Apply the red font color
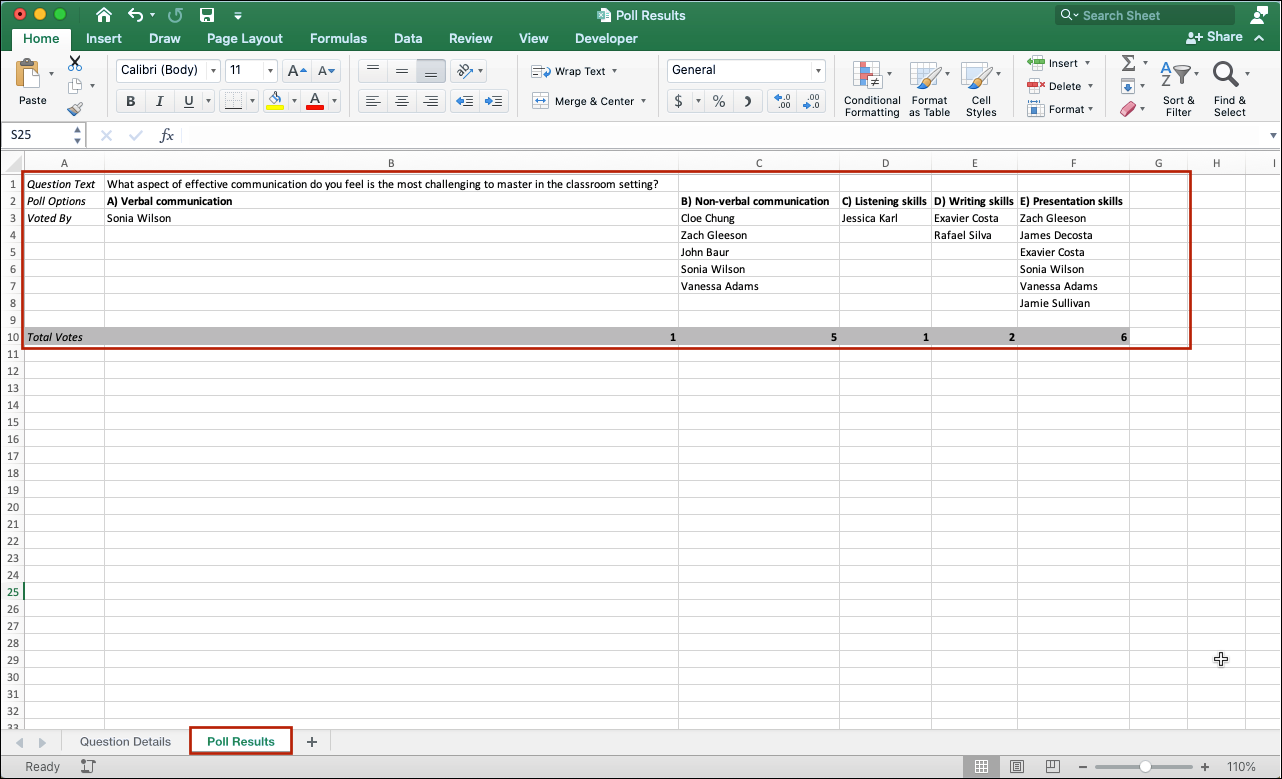 pyautogui.click(x=315, y=101)
